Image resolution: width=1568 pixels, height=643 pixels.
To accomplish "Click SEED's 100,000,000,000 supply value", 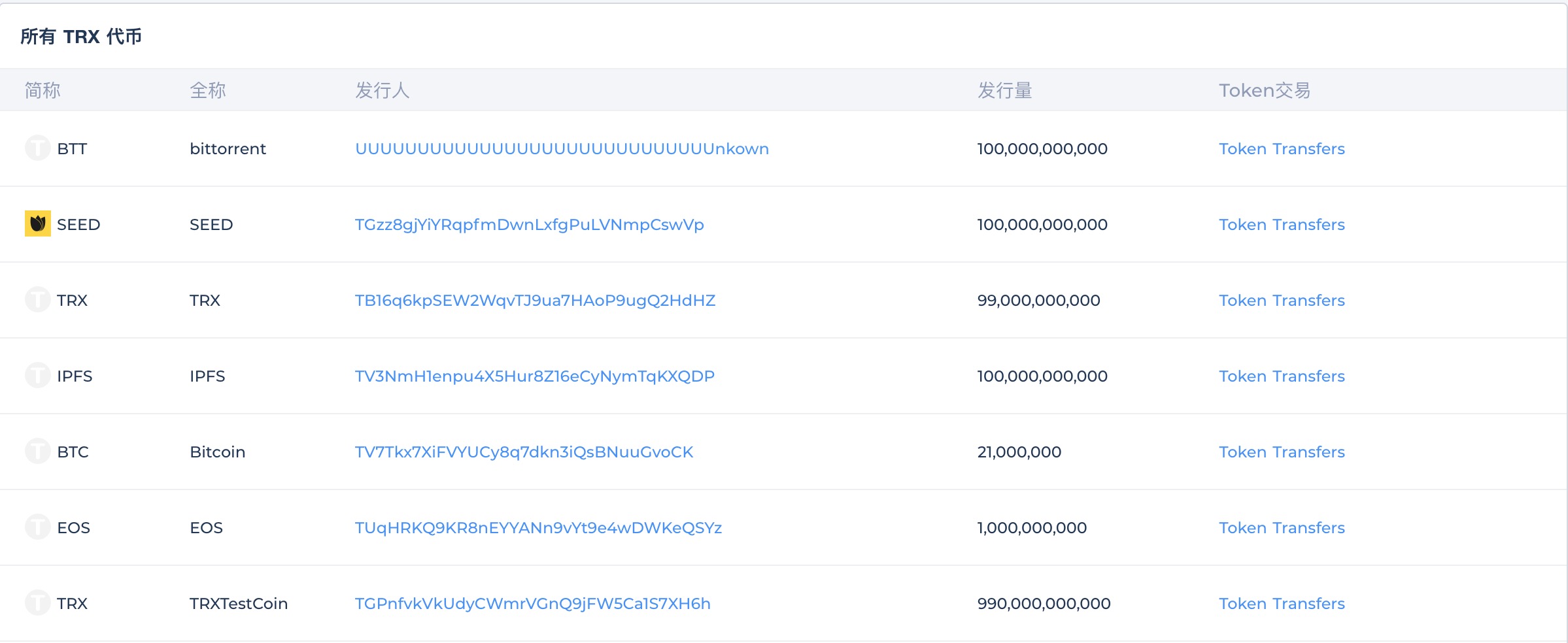I will (1042, 225).
